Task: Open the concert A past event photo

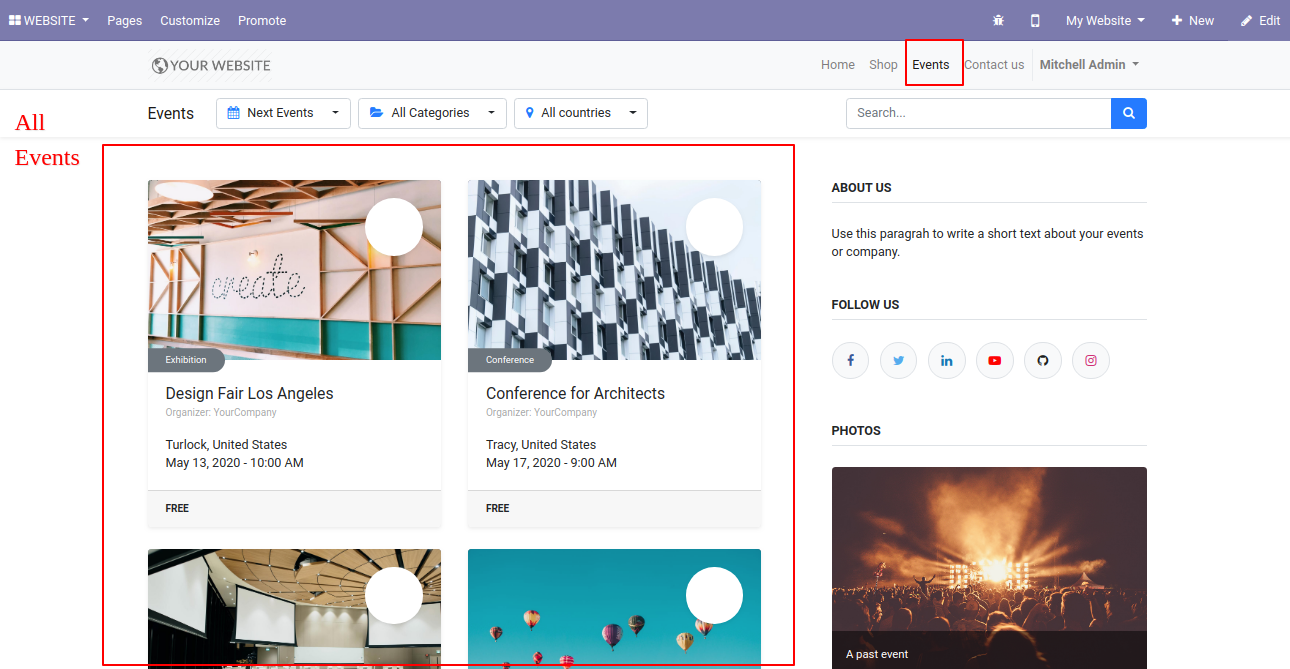Action: 989,568
